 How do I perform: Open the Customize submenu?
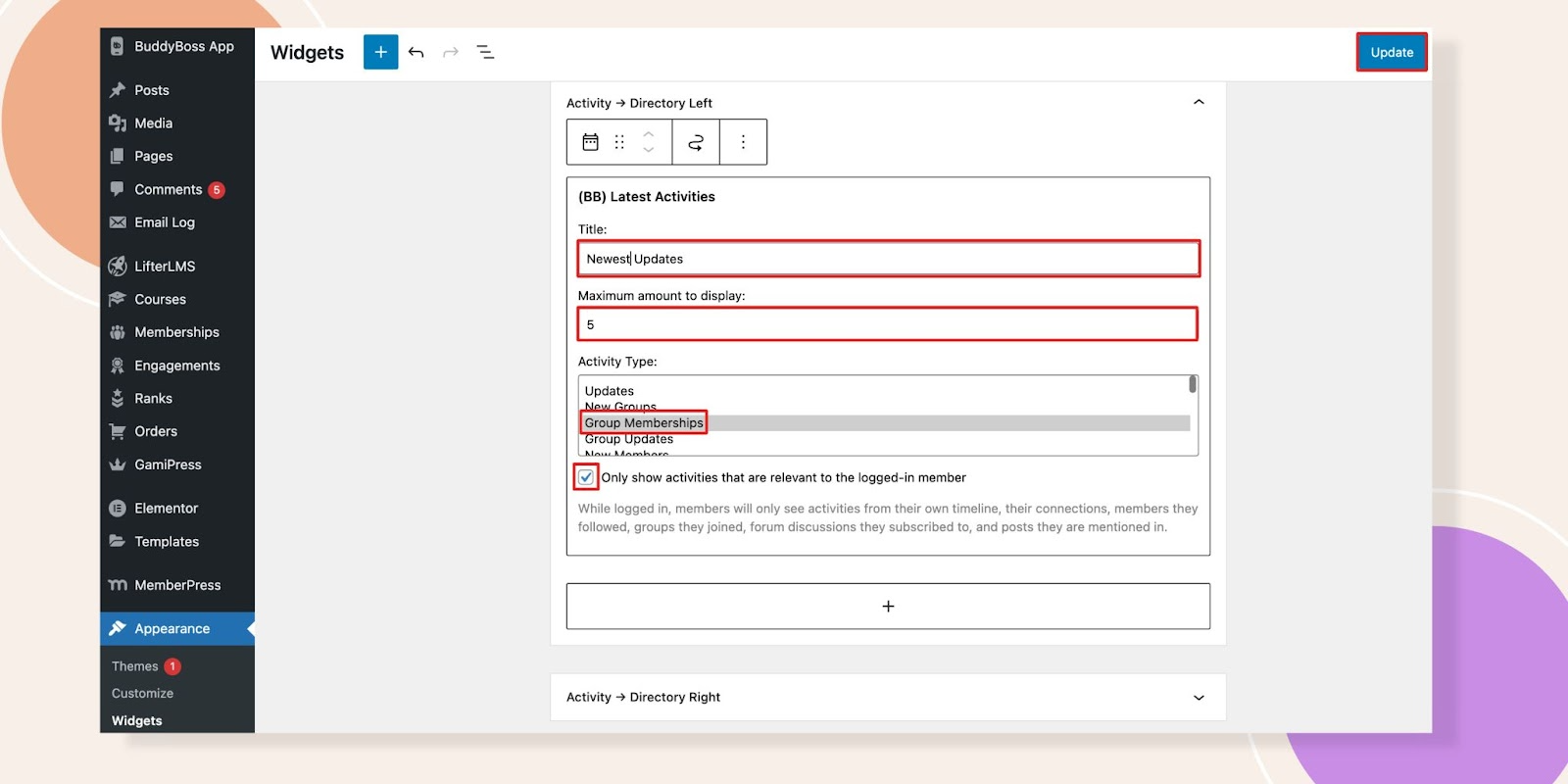(x=143, y=693)
